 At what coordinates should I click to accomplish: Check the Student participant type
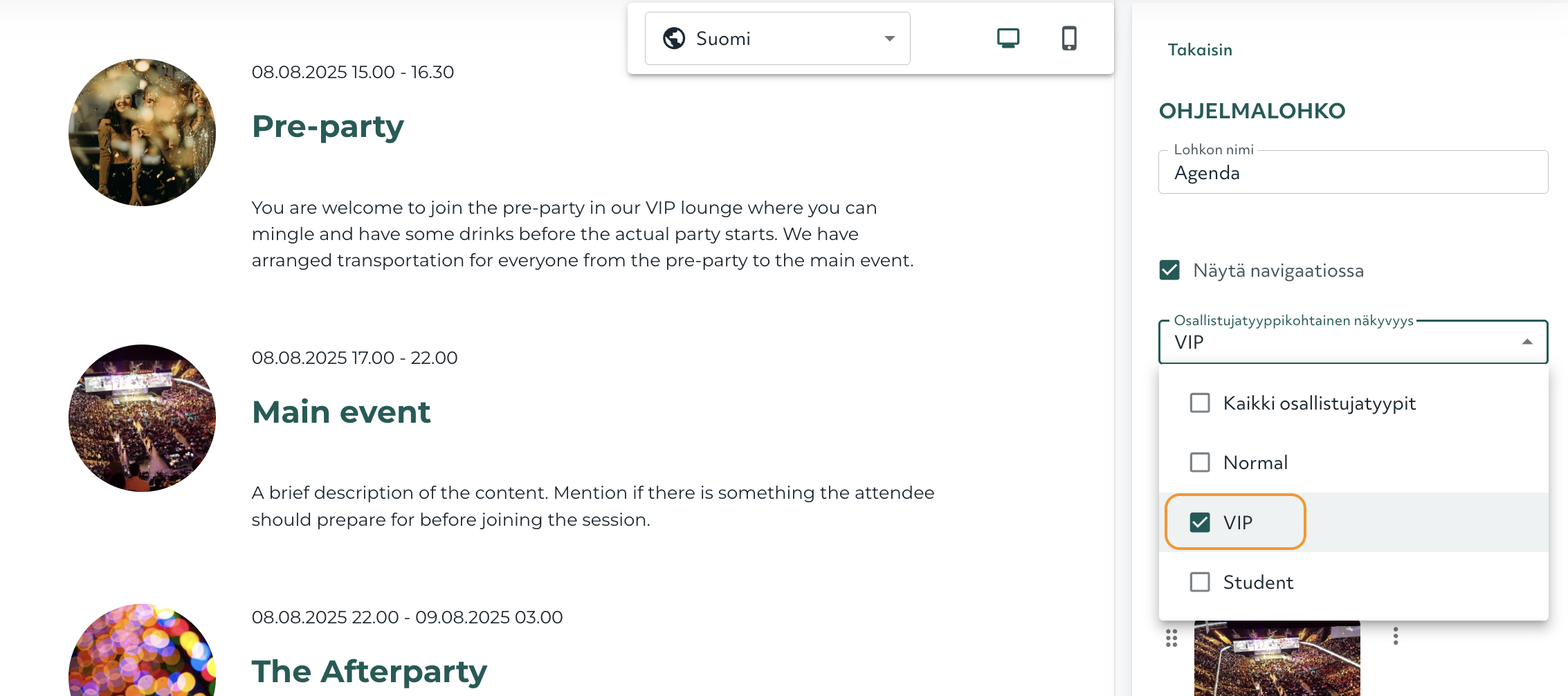pos(1200,582)
